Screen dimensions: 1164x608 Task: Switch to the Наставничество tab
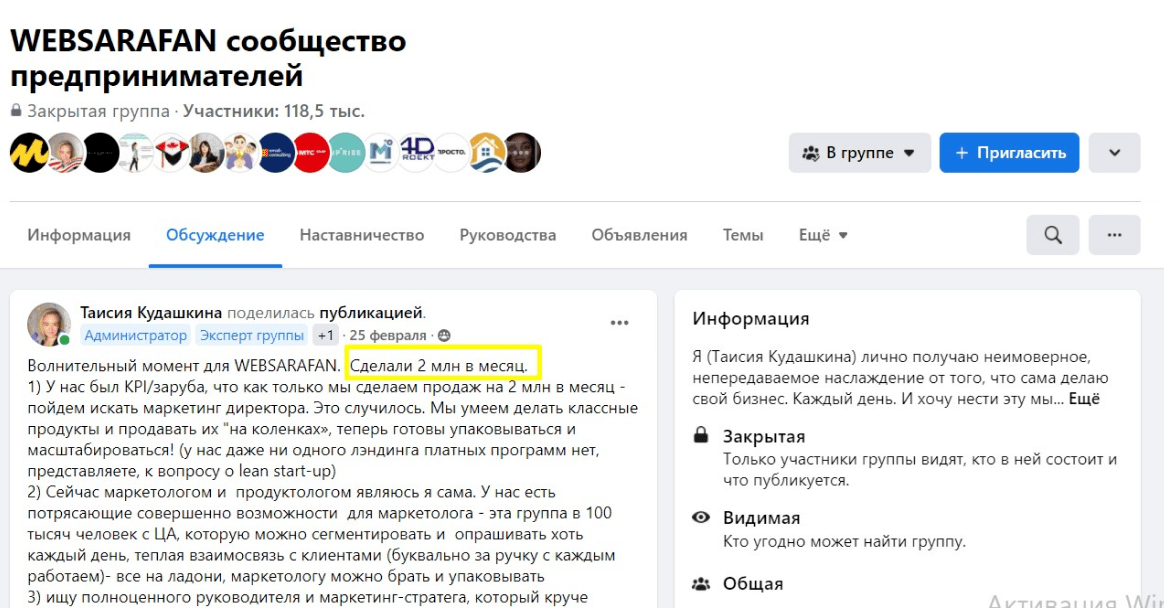click(362, 235)
